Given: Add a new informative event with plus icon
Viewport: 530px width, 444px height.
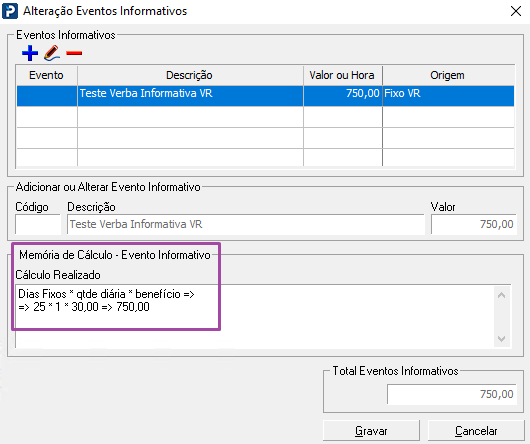Looking at the screenshot, I should 30,53.
